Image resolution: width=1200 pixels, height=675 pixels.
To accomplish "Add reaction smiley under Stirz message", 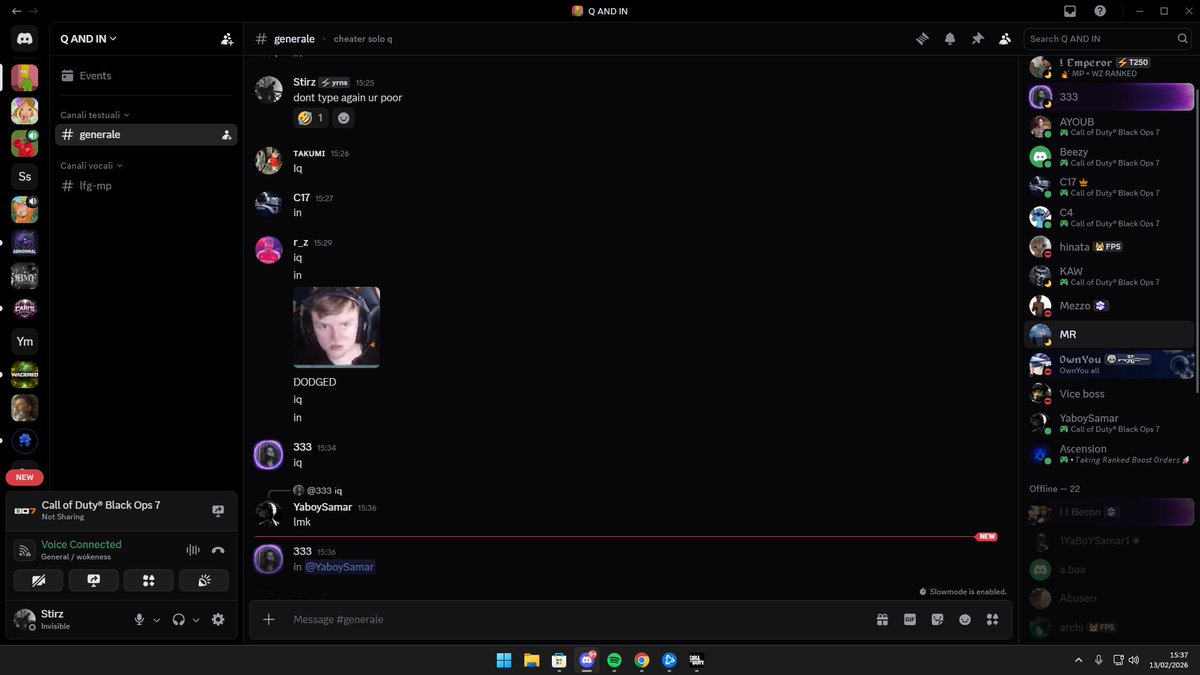I will click(343, 118).
